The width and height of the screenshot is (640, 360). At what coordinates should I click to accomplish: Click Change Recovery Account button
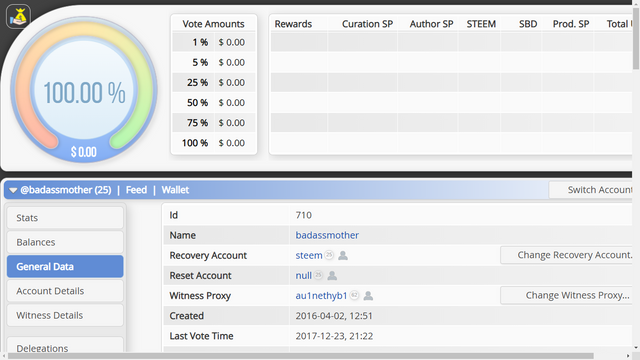tap(567, 255)
